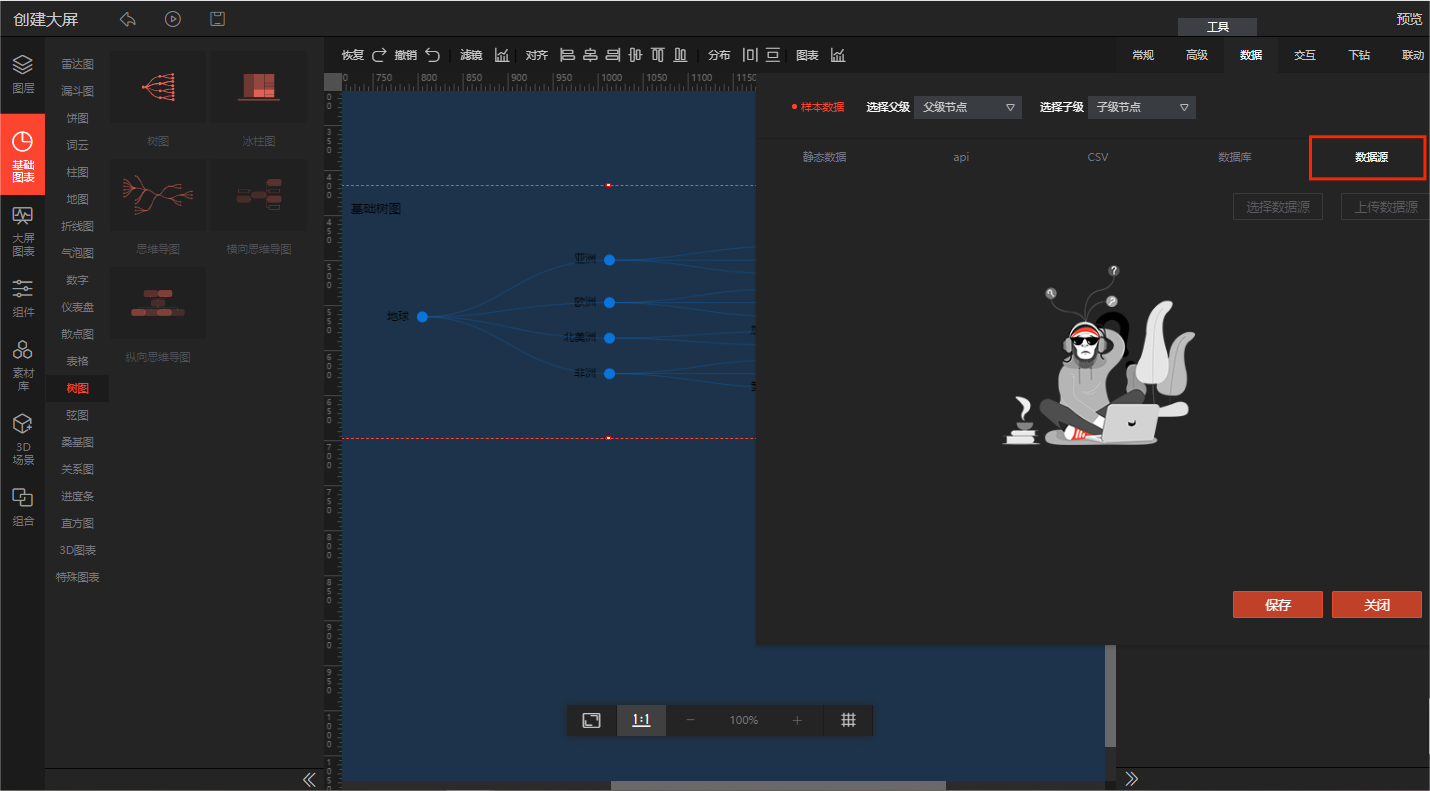Open the 子级节点 dropdown
The width and height of the screenshot is (1430, 791).
[1141, 107]
